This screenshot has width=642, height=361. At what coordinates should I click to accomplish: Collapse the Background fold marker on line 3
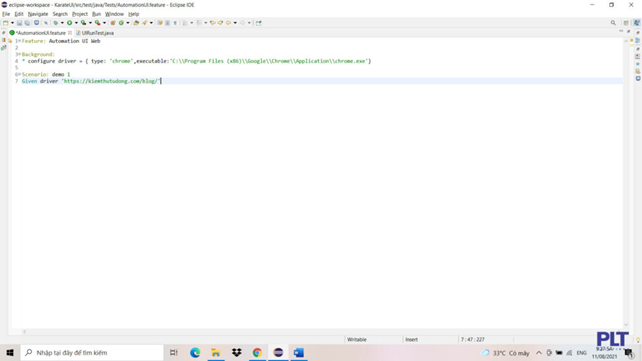coord(19,54)
